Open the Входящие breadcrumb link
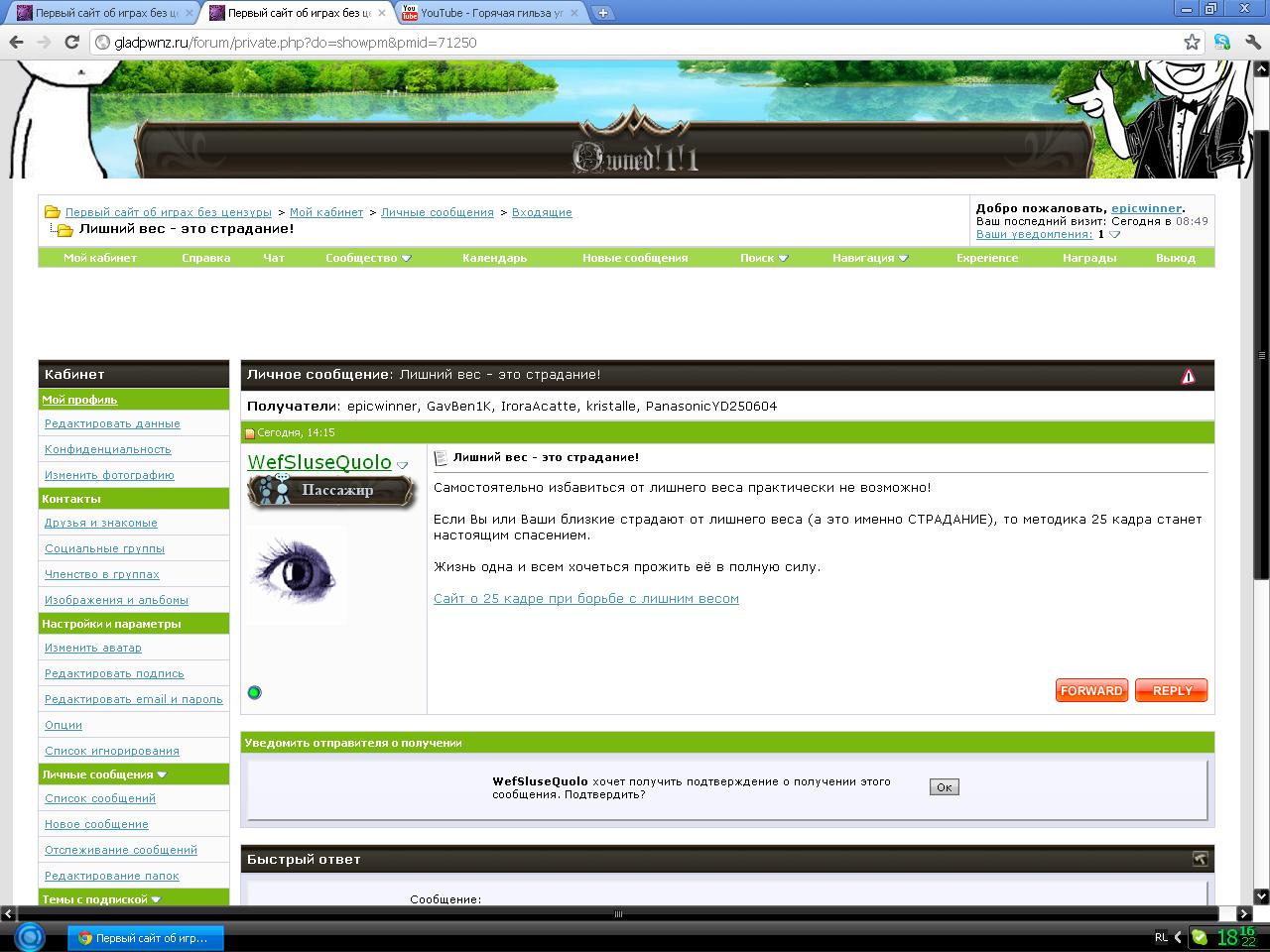Viewport: 1270px width, 952px height. 542,212
